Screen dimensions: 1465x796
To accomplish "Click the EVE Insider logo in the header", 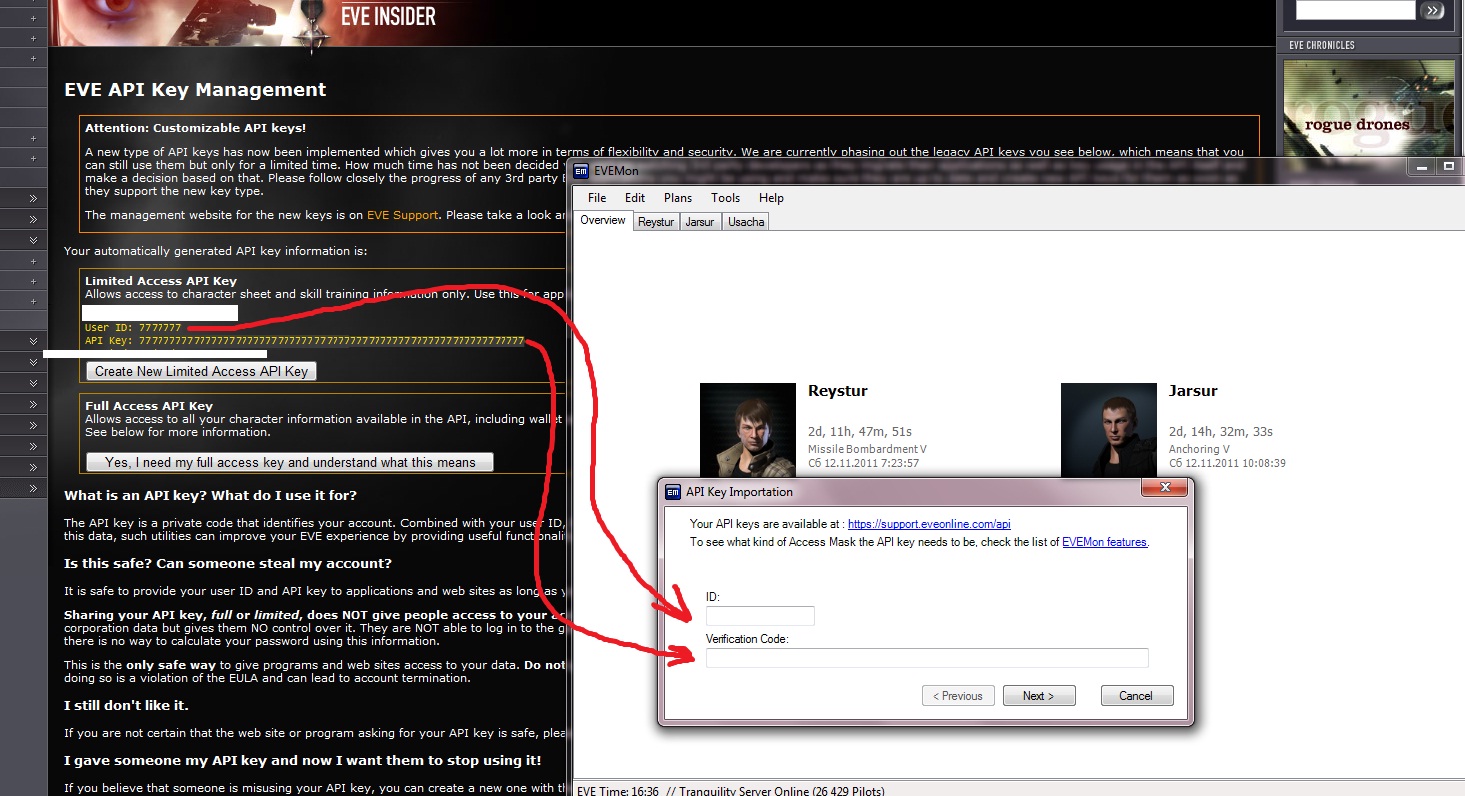I will tap(389, 17).
